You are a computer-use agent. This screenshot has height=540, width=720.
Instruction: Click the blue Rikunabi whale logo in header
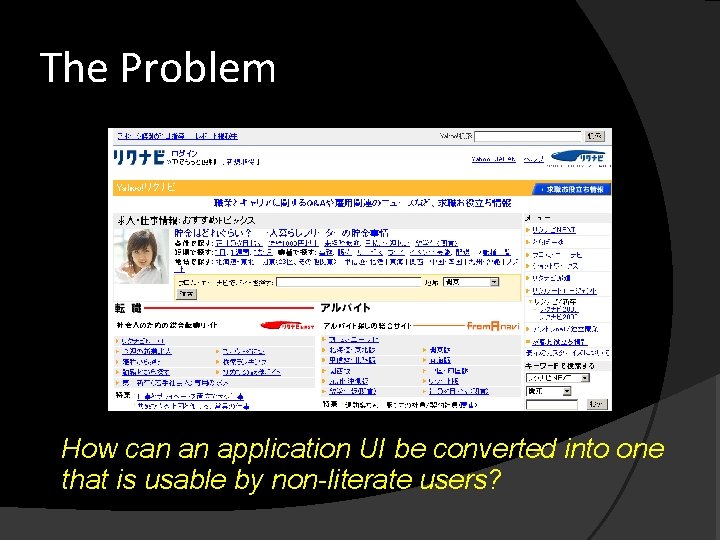[x=579, y=158]
